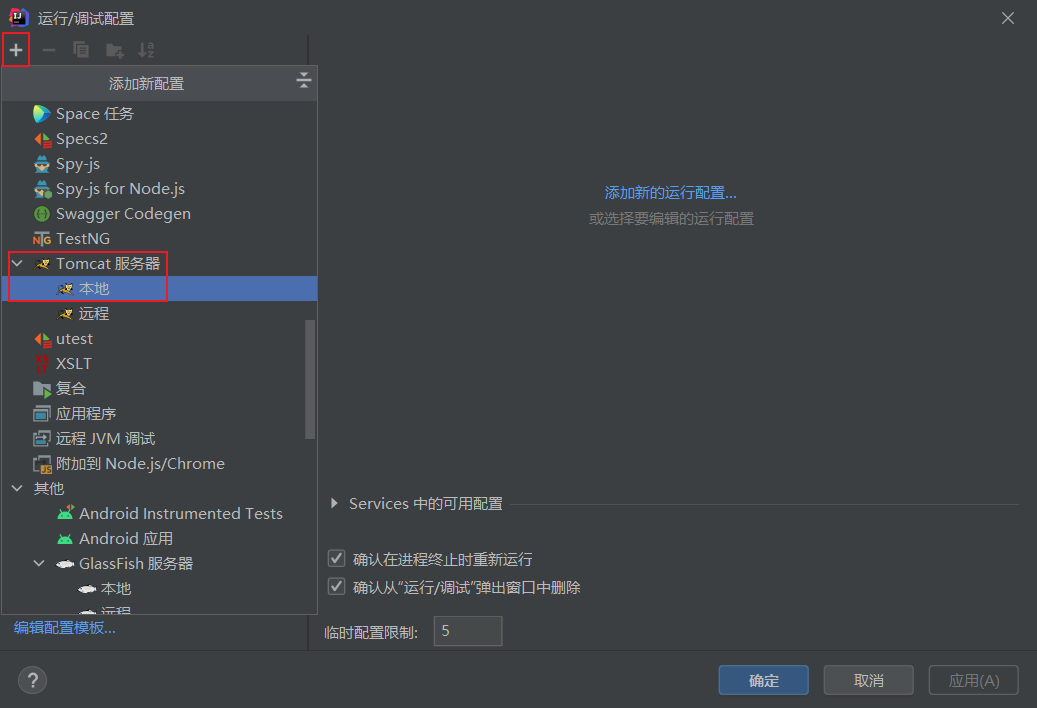Screen dimensions: 1037x708
Task: Select Specs2 configuration type
Action: [159, 139]
